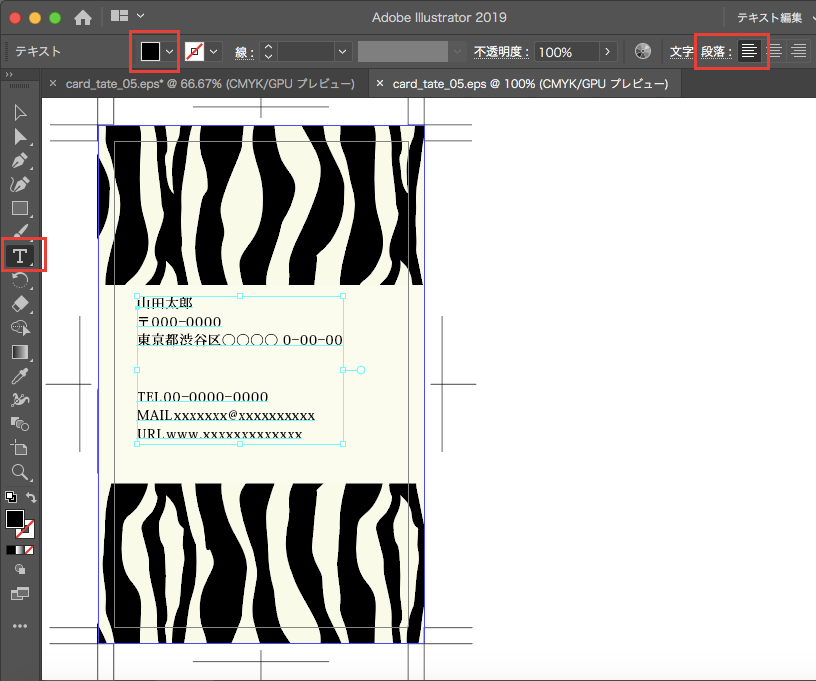
Task: Set paragraph alignment to right
Action: tap(798, 52)
